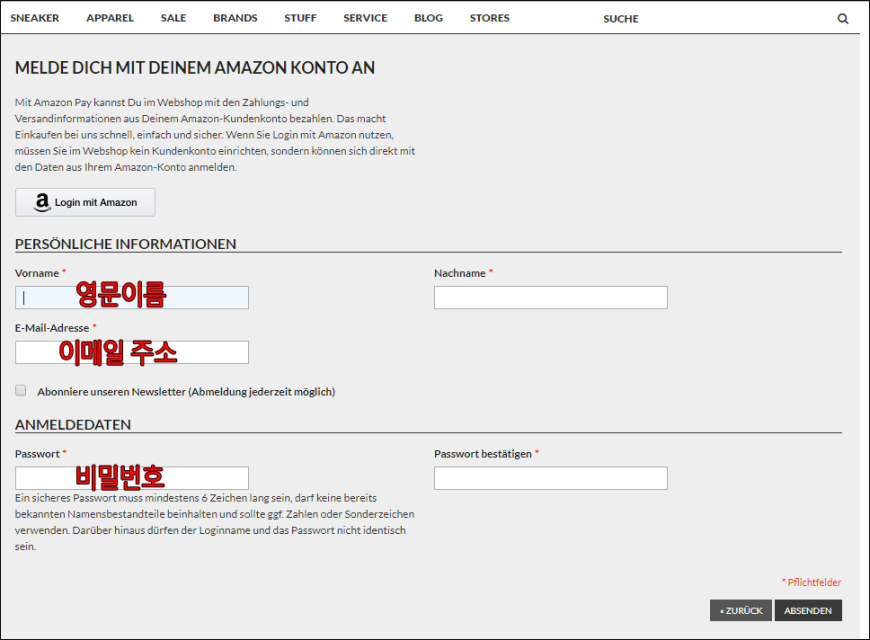Focus the Vorname input field
This screenshot has width=870, height=640.
pos(132,298)
